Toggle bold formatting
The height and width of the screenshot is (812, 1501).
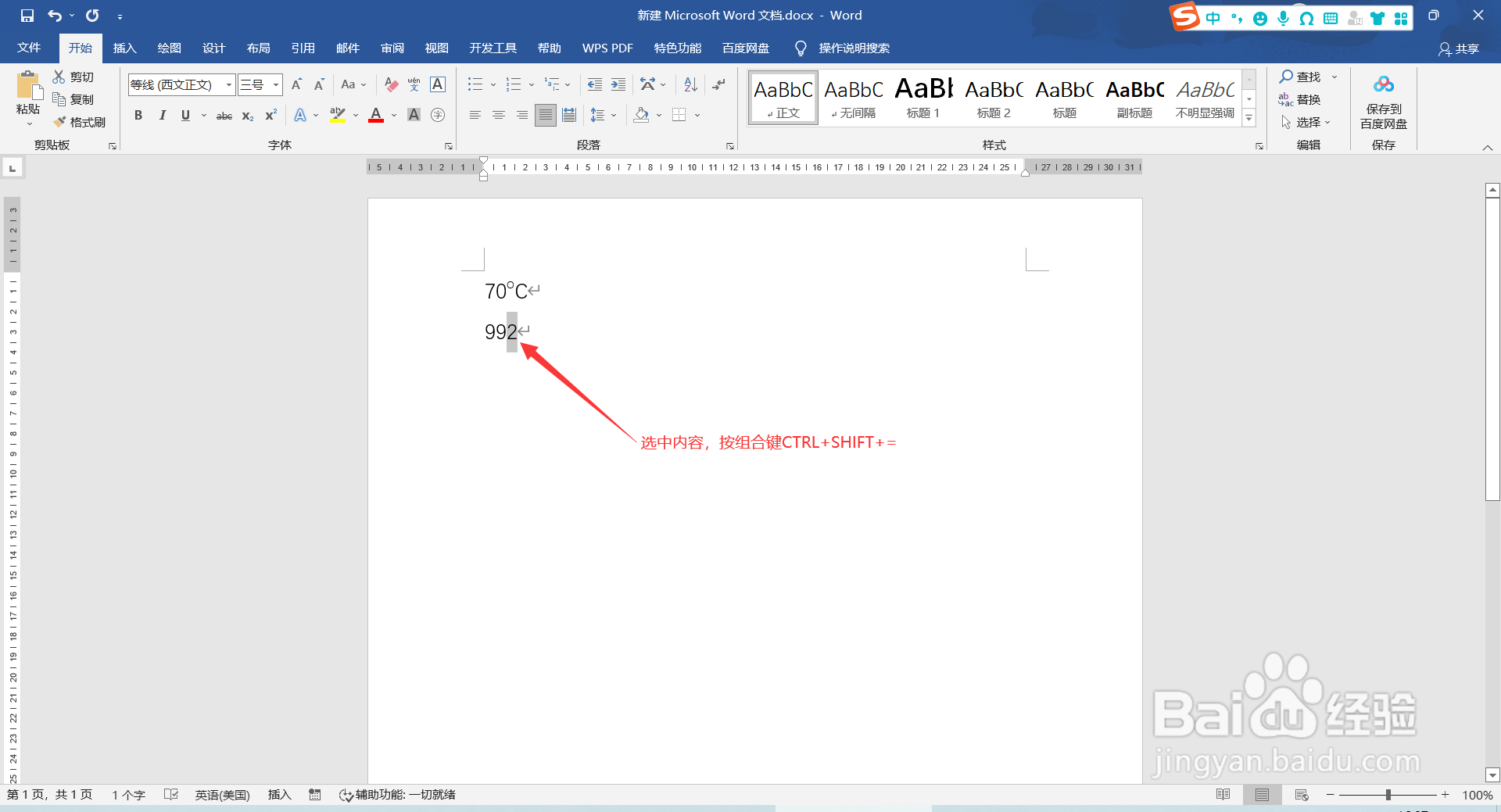(138, 115)
